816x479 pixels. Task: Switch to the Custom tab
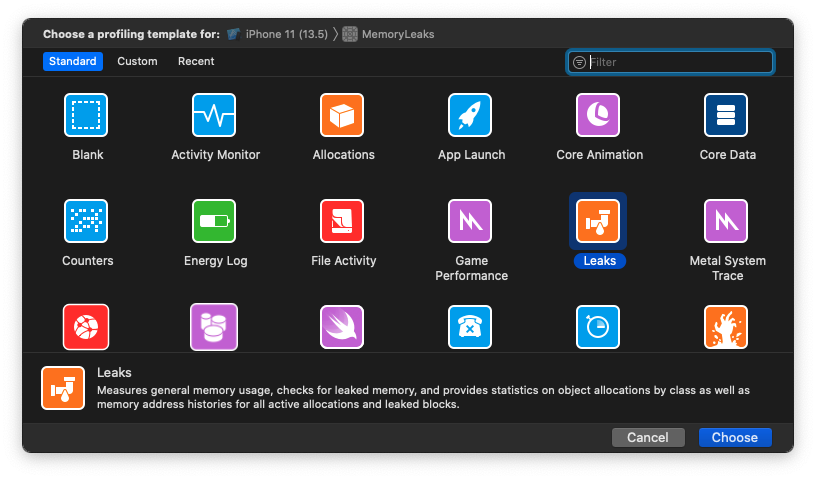(x=137, y=61)
